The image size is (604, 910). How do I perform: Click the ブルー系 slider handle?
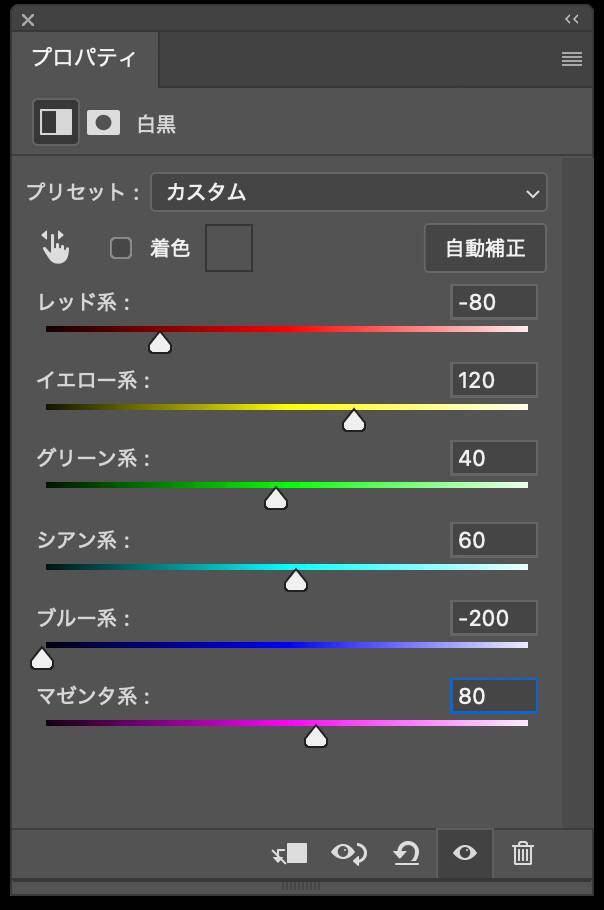[42, 658]
